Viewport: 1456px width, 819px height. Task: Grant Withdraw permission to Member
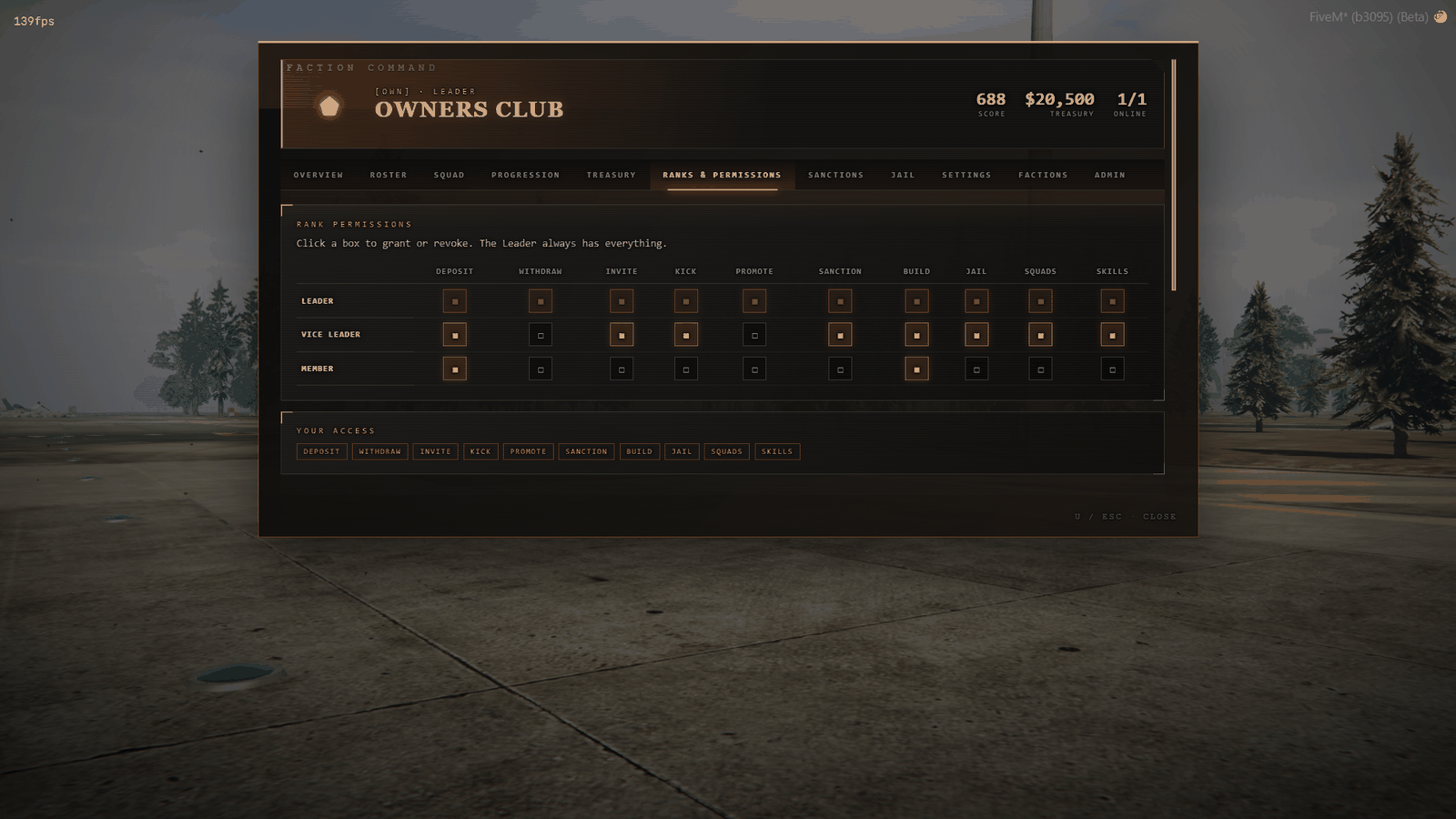point(541,369)
